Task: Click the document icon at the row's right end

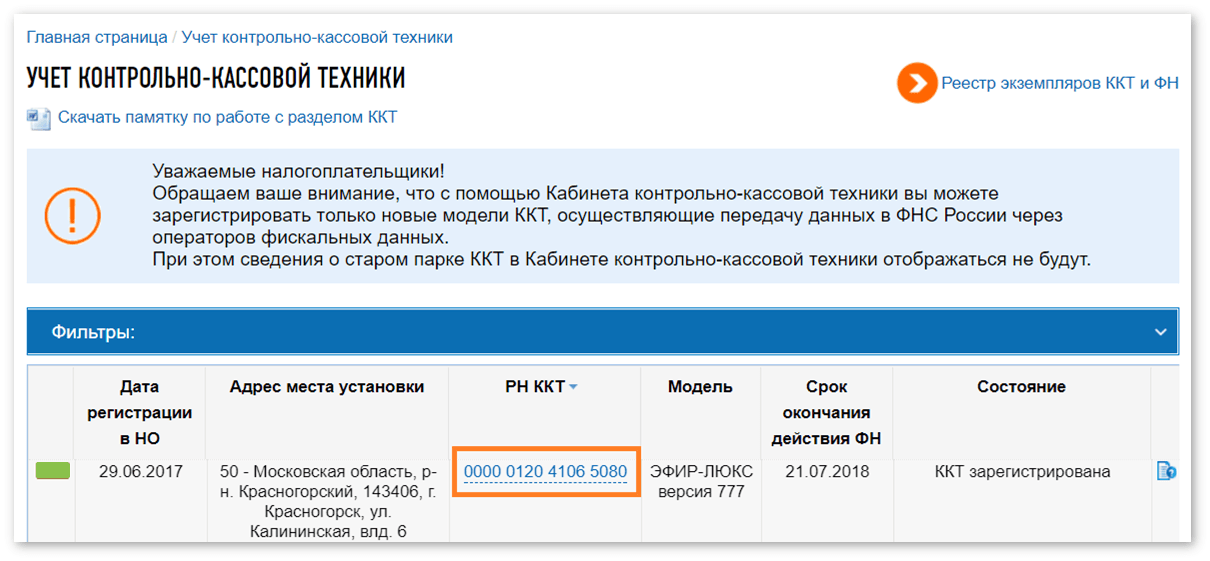Action: coord(1165,471)
